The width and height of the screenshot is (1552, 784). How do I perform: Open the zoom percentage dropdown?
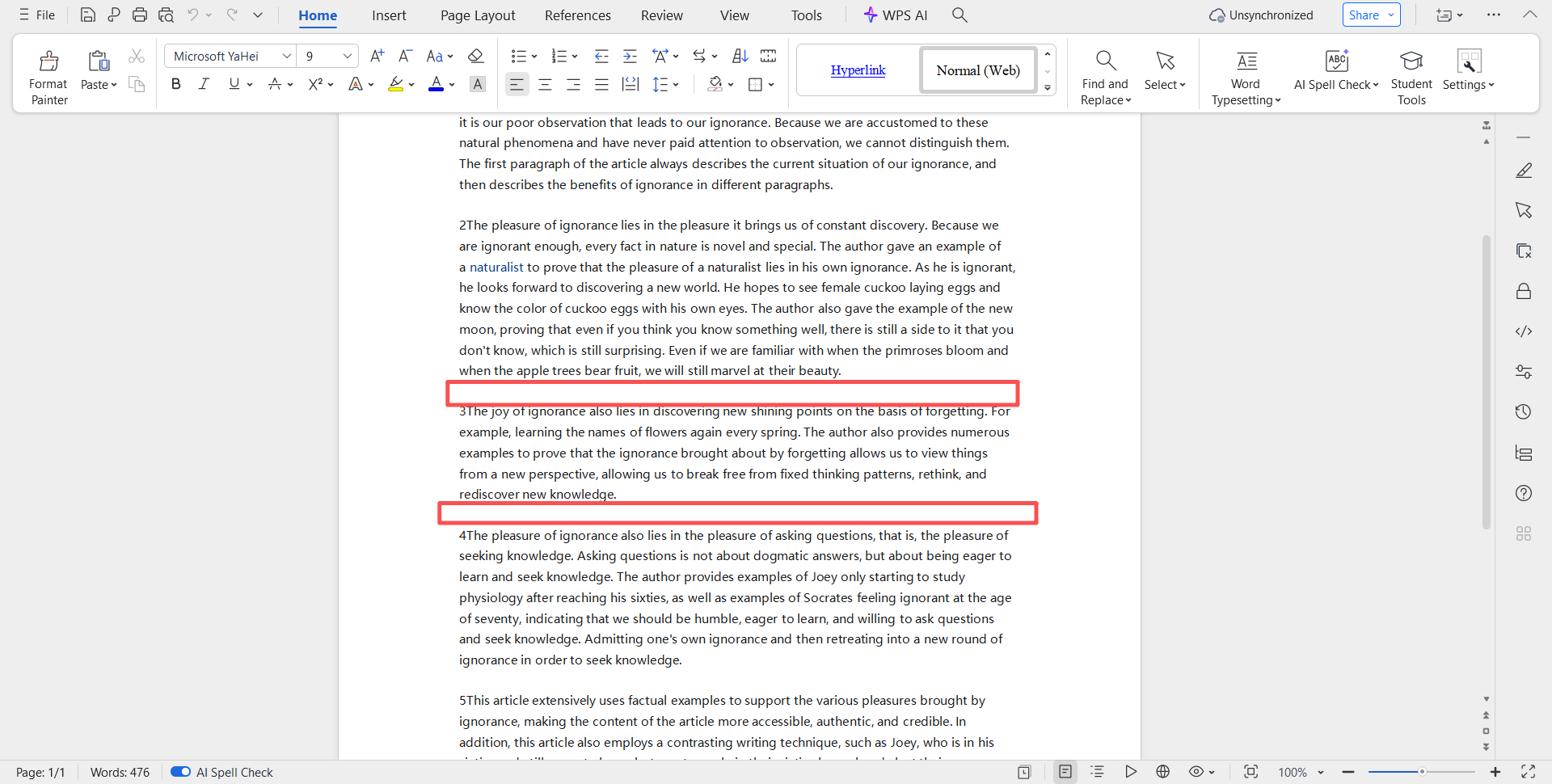1321,772
